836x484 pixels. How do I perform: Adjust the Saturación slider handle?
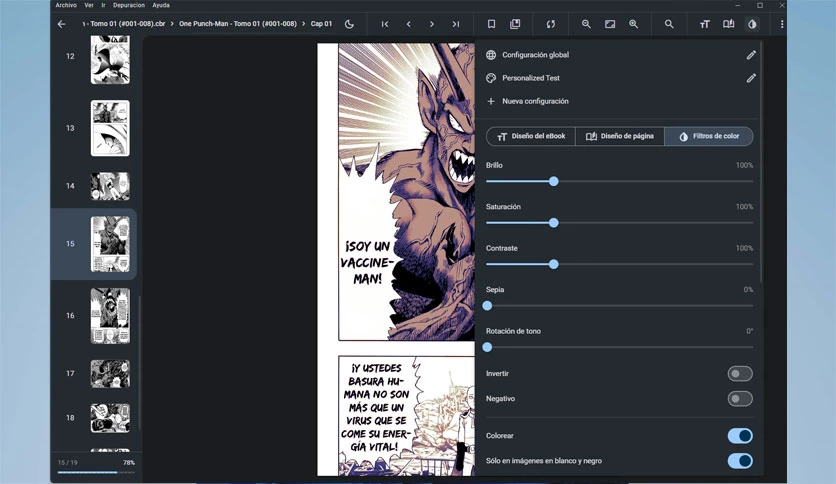[553, 223]
